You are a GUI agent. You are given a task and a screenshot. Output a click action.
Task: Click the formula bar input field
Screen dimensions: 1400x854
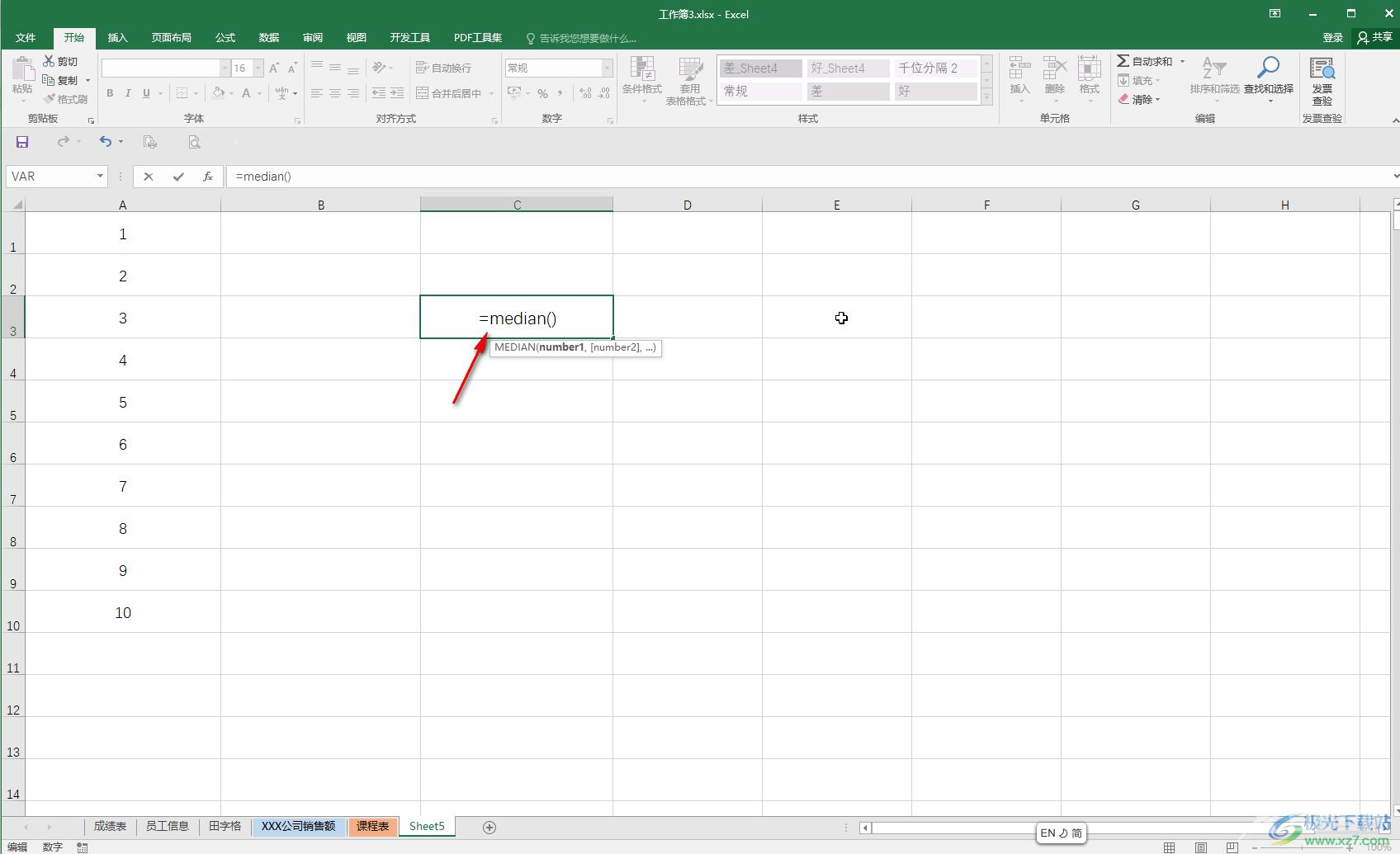809,177
